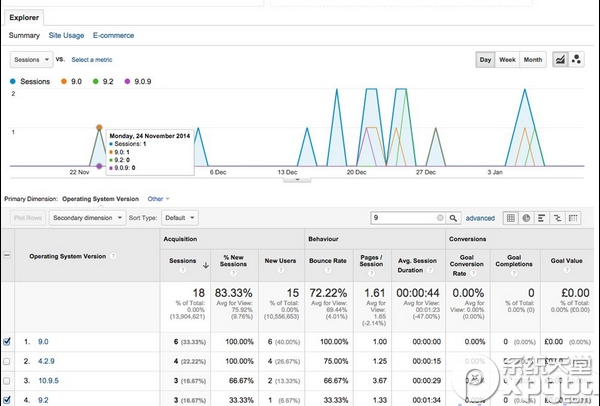This screenshot has width=600, height=406.
Task: Select the performance bar view icon
Action: (x=542, y=217)
